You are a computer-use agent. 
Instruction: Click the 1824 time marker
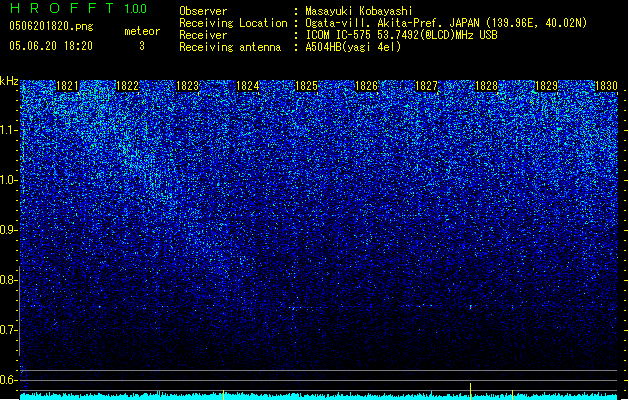click(248, 86)
